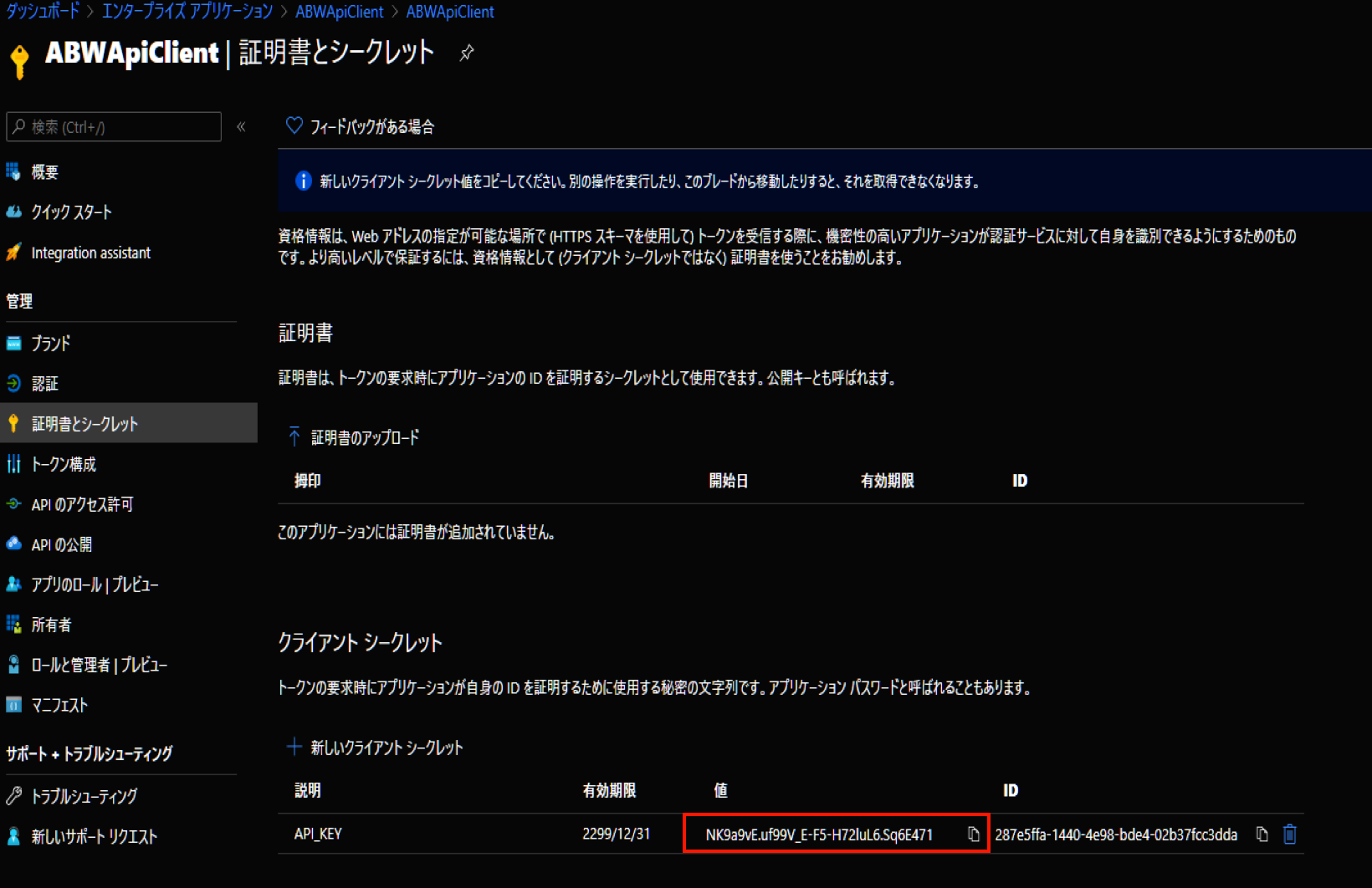Screen dimensions: 1372x888
Task: Click the 説明 (Description) column header
Action: [308, 790]
